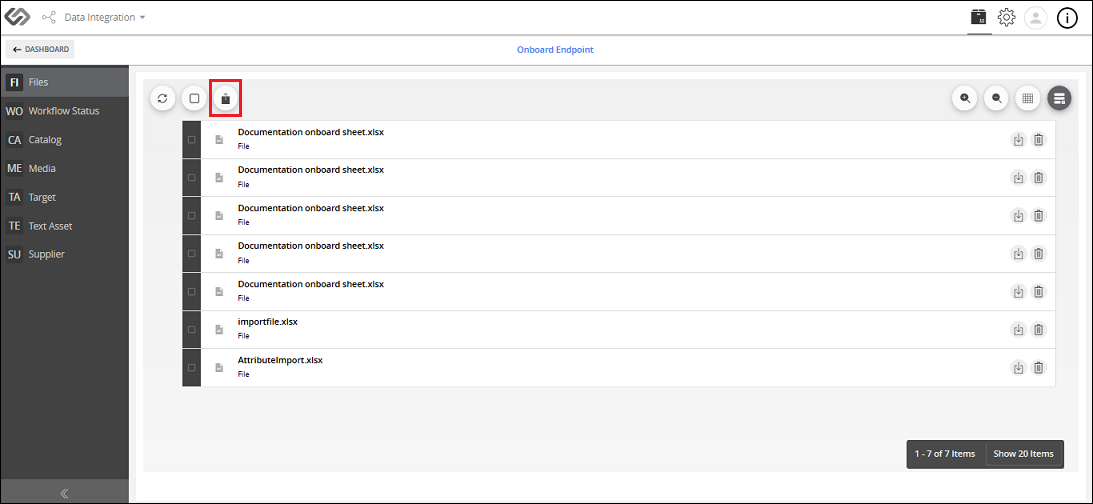
Task: Delete importfile.xlsx with the trash icon
Action: click(x=1039, y=330)
